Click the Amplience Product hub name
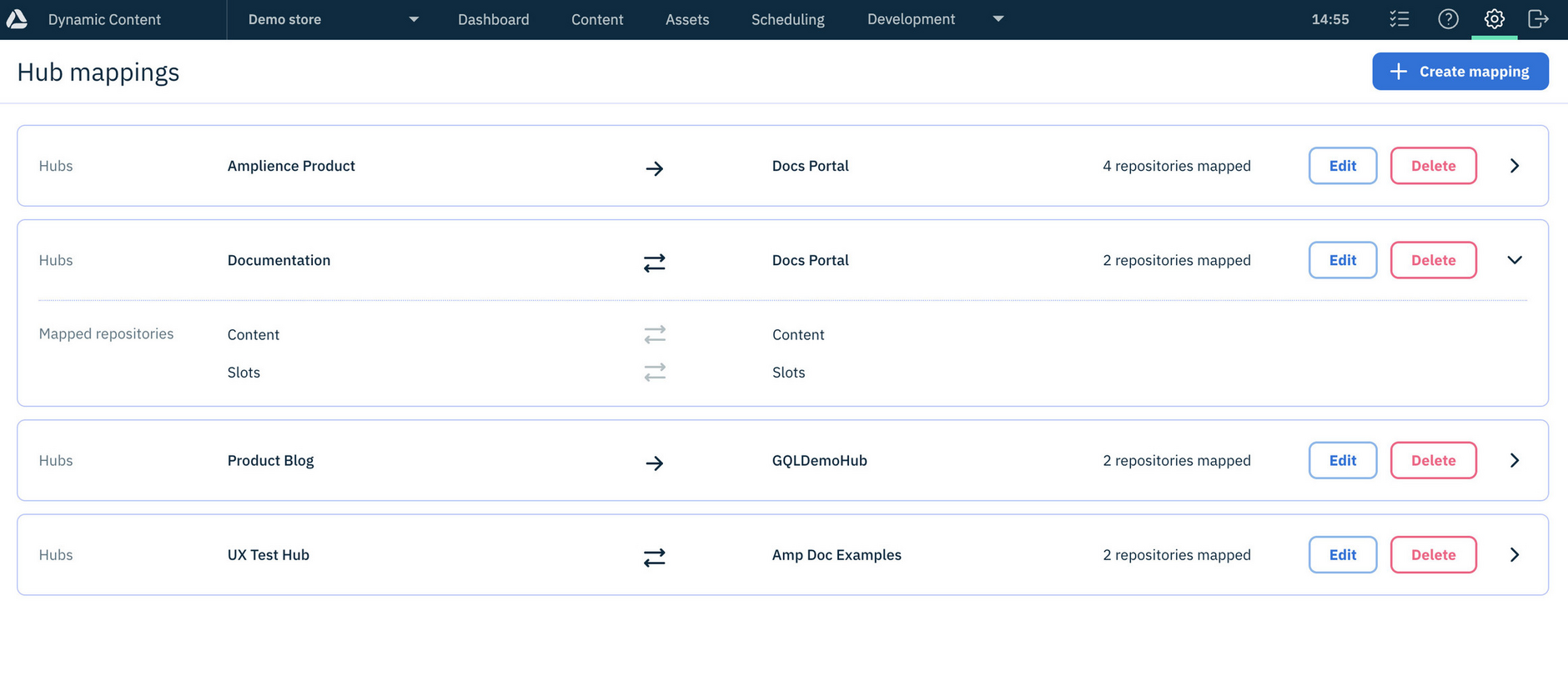 coord(291,166)
